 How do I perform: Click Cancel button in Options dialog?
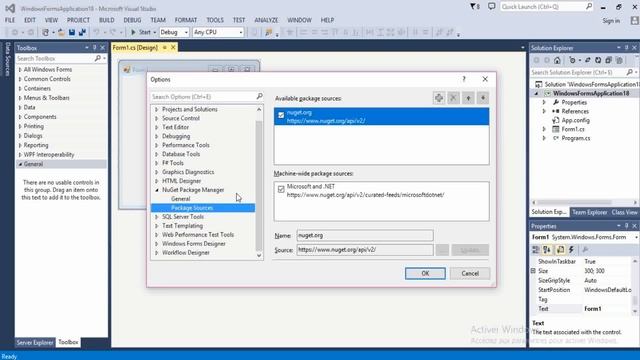pos(470,273)
